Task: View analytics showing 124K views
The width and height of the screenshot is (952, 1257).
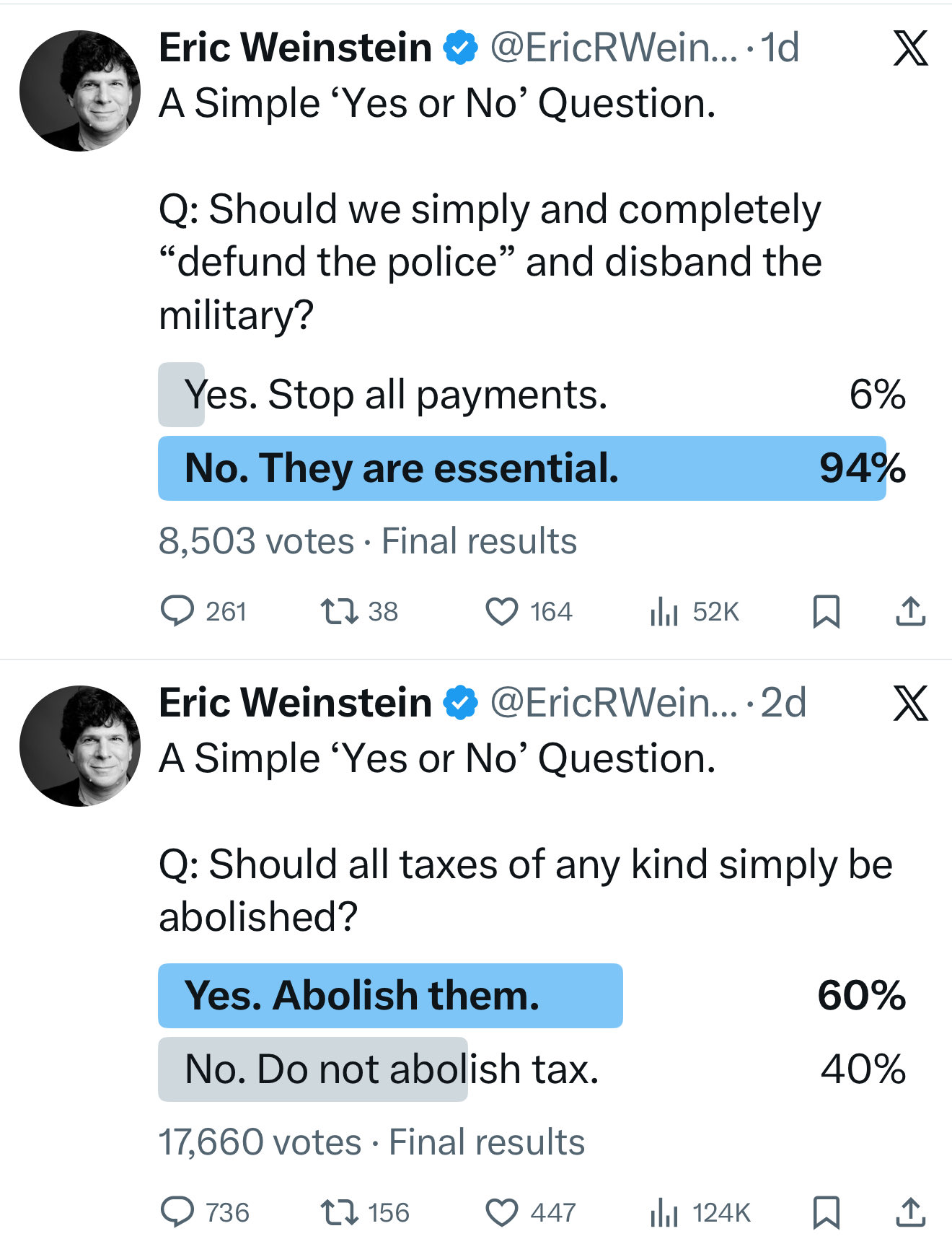Action: (x=664, y=1212)
